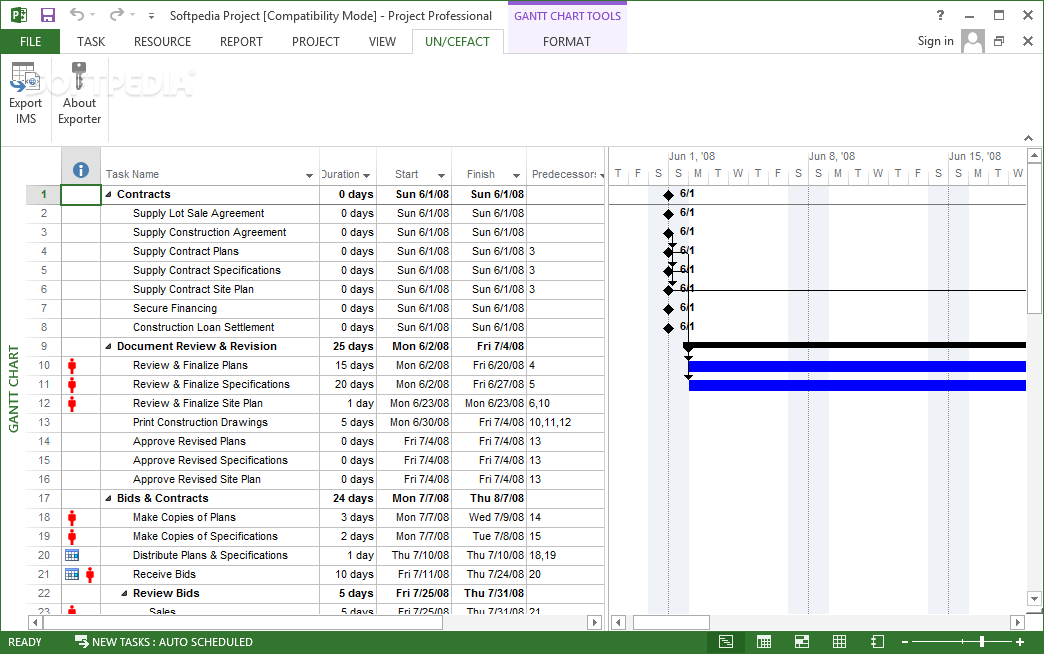Click the Save icon in quick access toolbar
The width and height of the screenshot is (1044, 654).
(x=48, y=15)
